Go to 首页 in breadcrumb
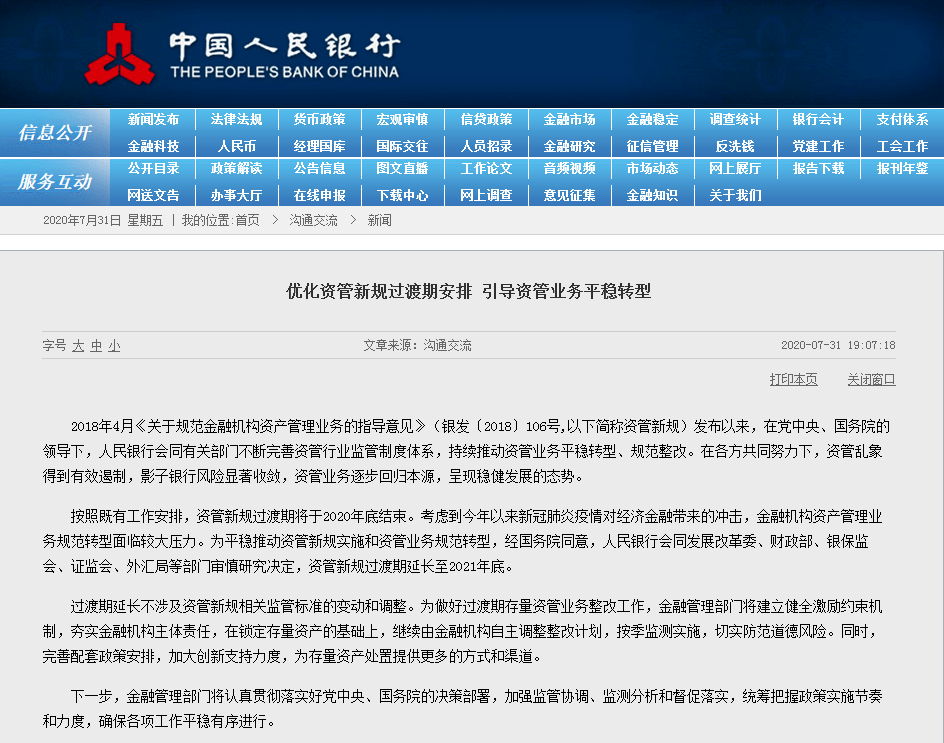Image resolution: width=944 pixels, height=743 pixels. pos(247,220)
